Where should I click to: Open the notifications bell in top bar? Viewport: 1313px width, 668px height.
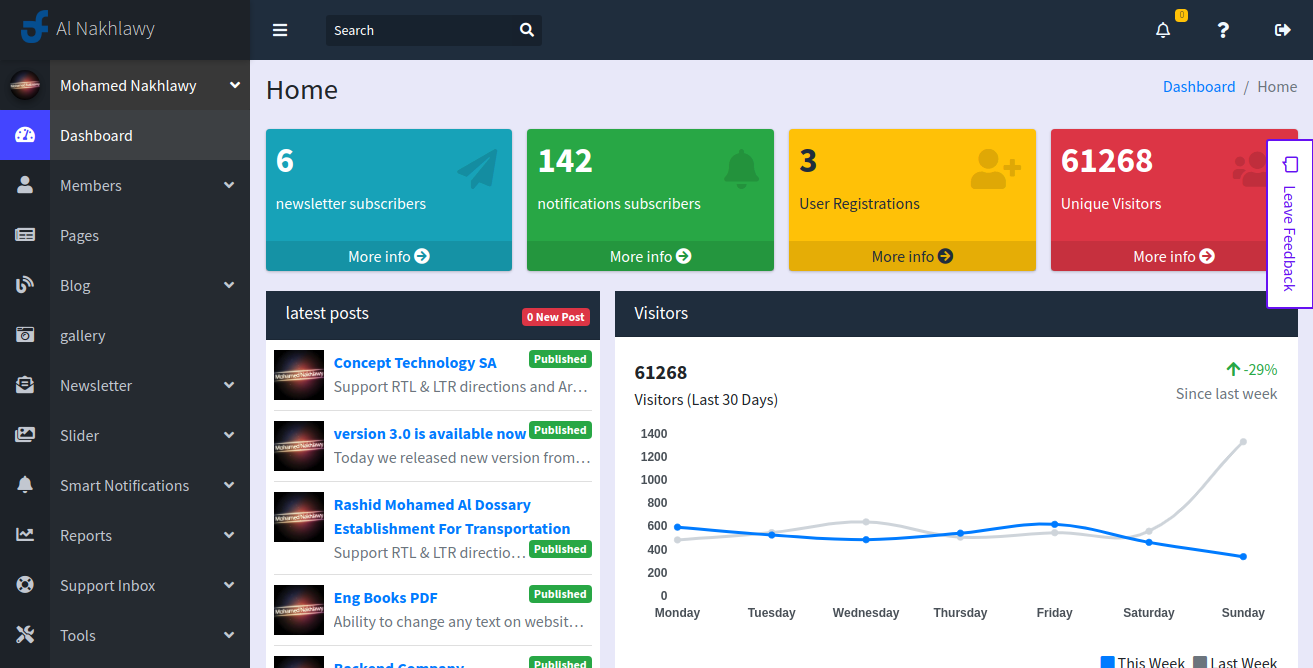click(x=1163, y=30)
